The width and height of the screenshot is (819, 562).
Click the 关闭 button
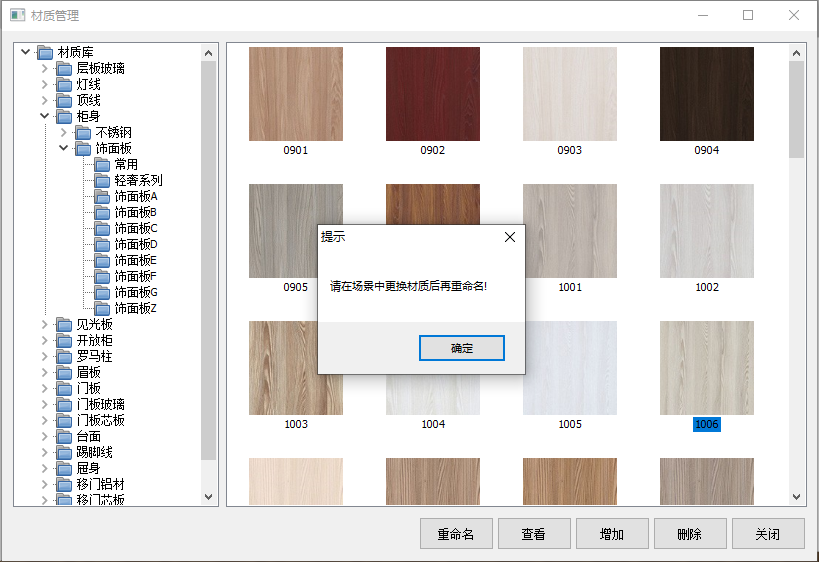768,534
